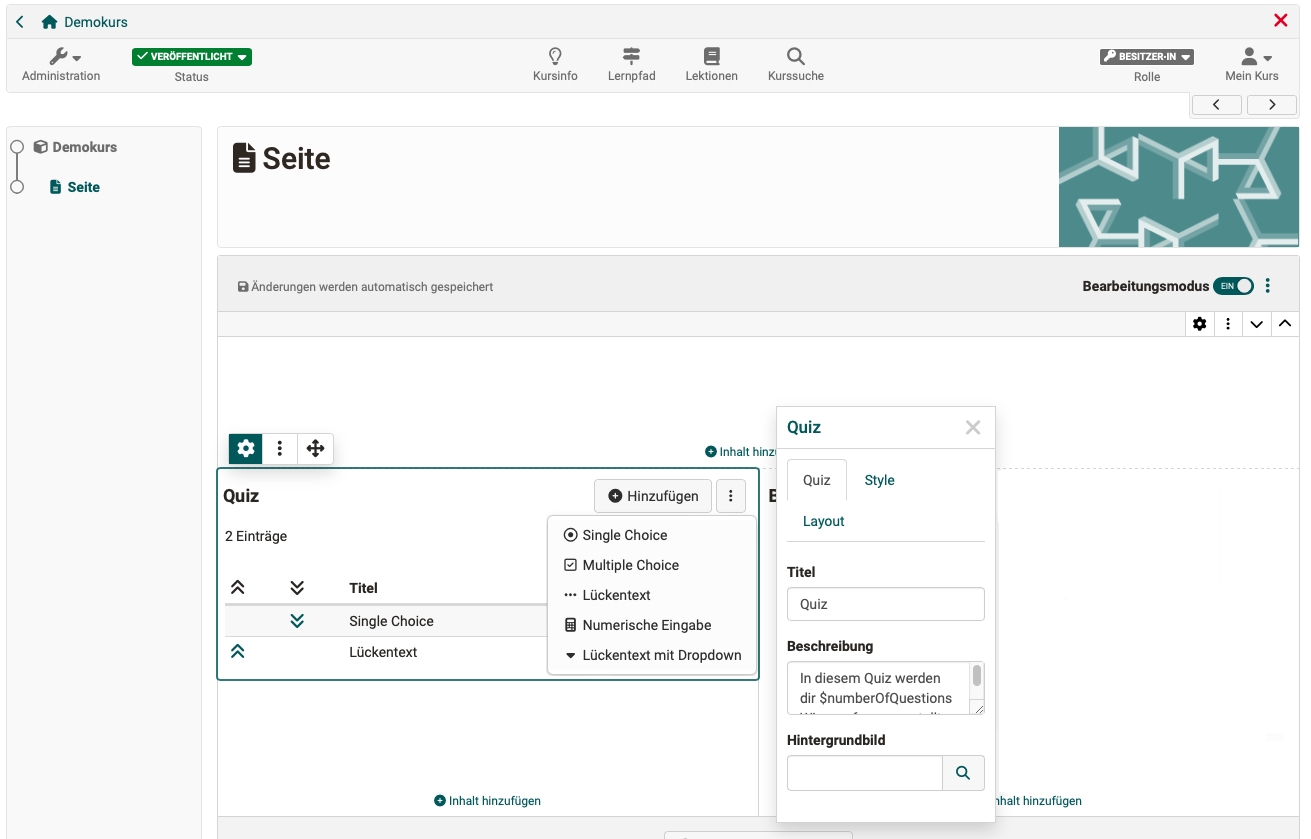The width and height of the screenshot is (1311, 839).
Task: Select the Single Choice table entry
Action: coord(391,621)
